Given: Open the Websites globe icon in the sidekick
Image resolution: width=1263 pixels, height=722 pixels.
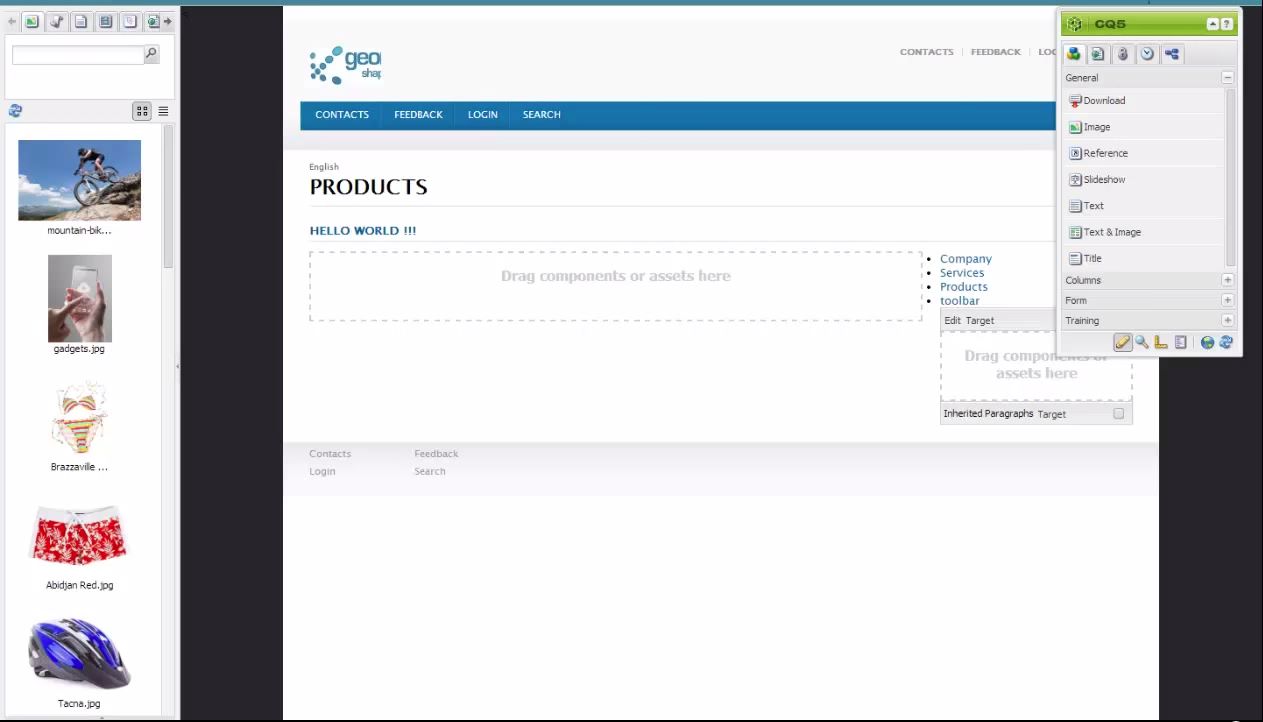Looking at the screenshot, I should coord(1207,342).
